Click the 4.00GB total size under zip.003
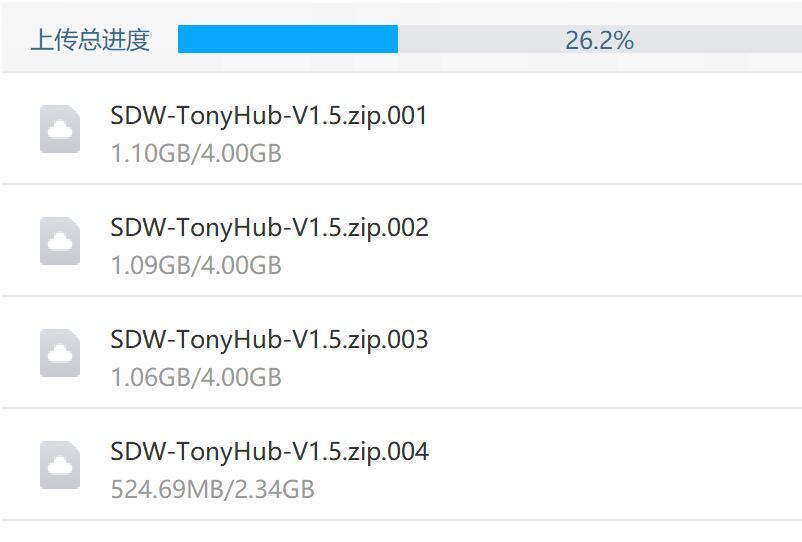The width and height of the screenshot is (802, 542). pyautogui.click(x=240, y=377)
